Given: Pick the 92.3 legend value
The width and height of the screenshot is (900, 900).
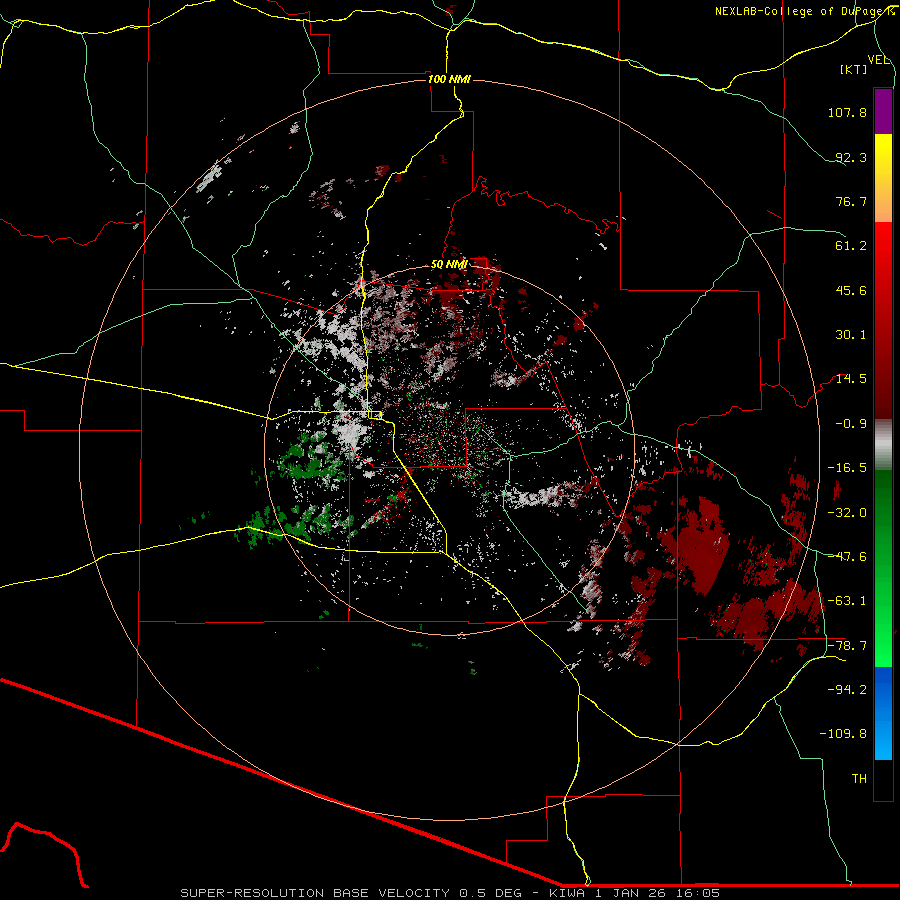Looking at the screenshot, I should (851, 157).
